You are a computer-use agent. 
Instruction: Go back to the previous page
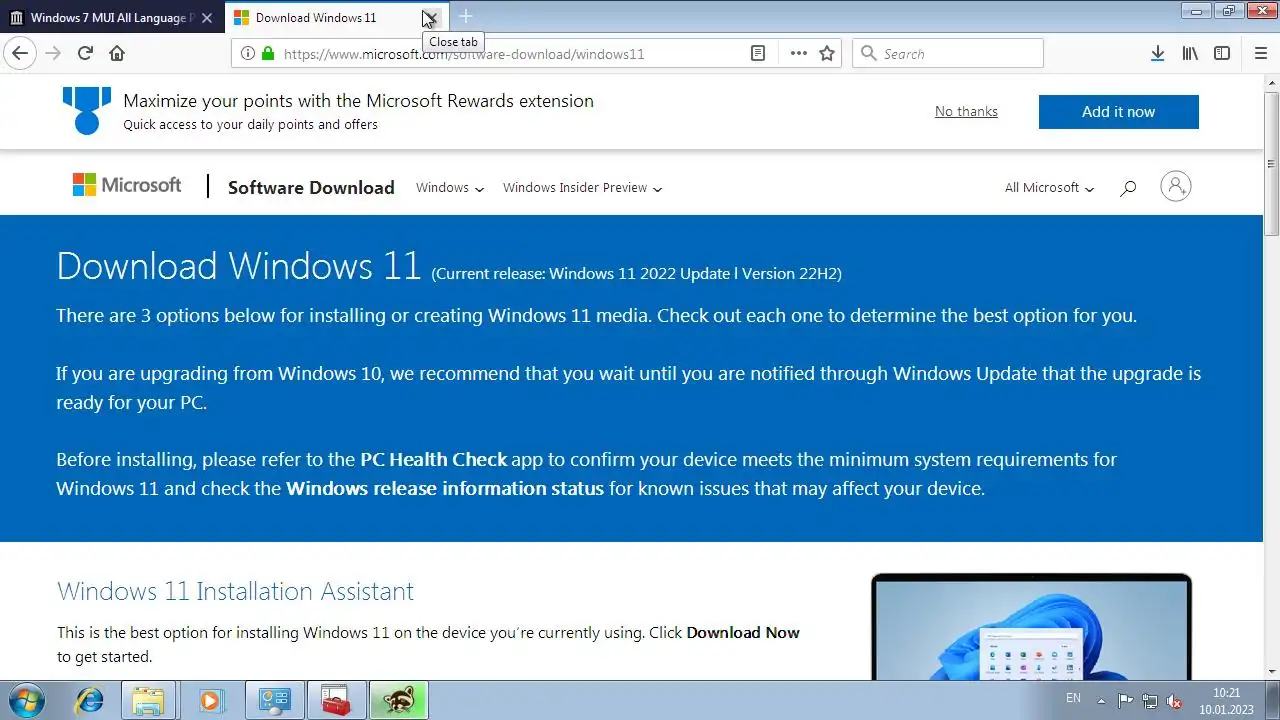20,53
